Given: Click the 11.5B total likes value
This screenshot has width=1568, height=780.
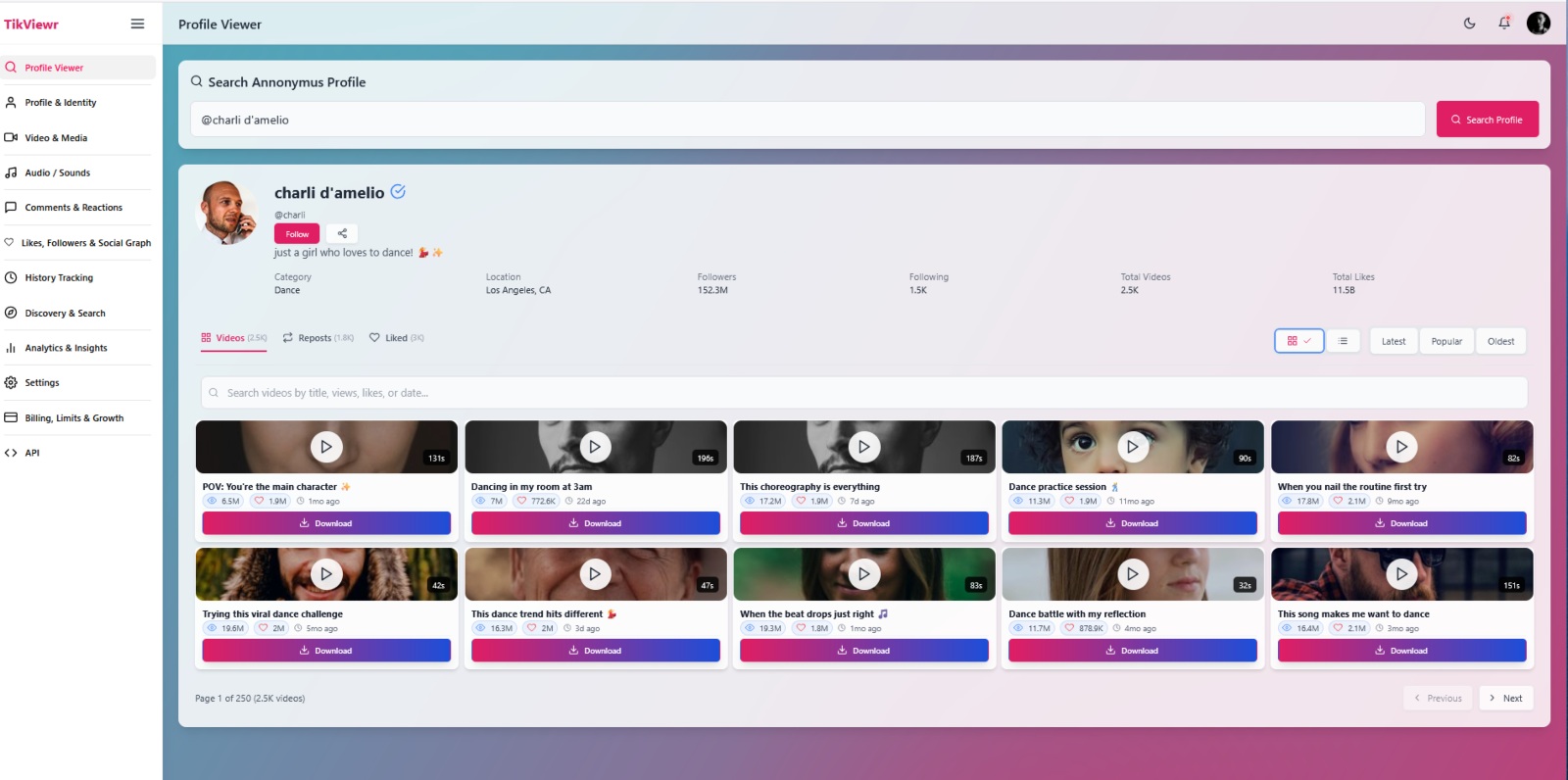Looking at the screenshot, I should (1344, 291).
